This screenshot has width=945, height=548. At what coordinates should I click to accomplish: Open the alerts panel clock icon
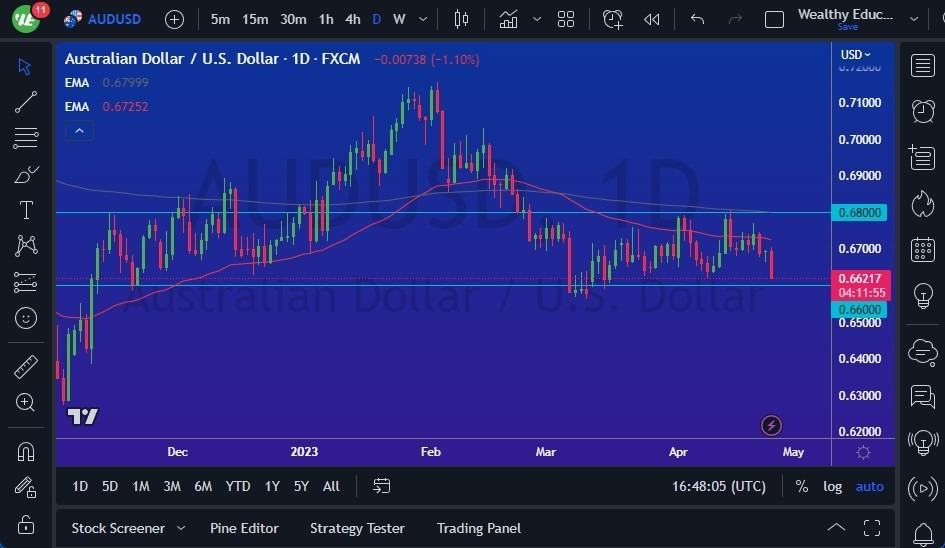click(923, 111)
